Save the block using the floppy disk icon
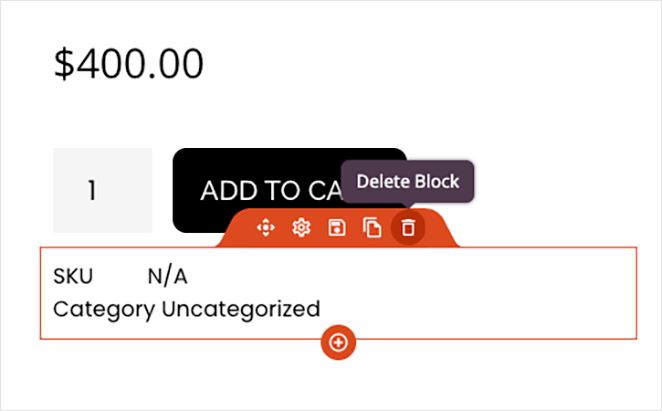This screenshot has width=662, height=411. 337,228
